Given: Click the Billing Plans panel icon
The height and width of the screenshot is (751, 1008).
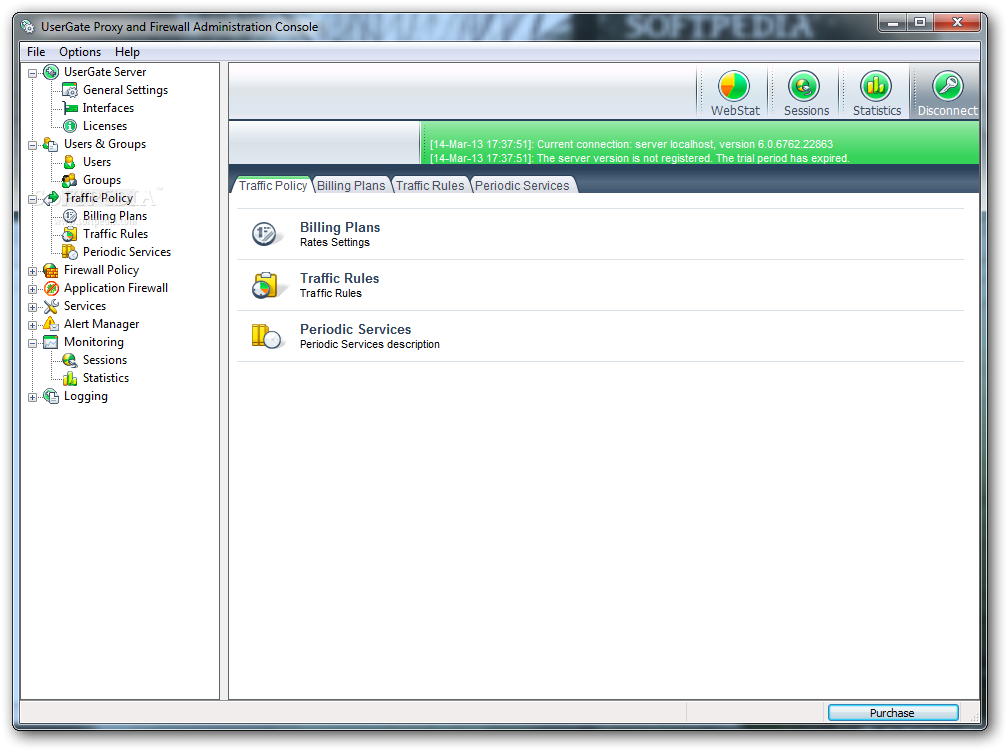Looking at the screenshot, I should [264, 234].
